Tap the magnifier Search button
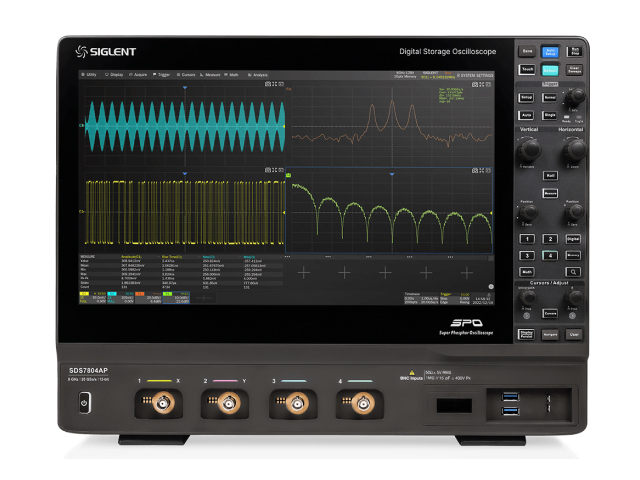The height and width of the screenshot is (480, 640). [x=574, y=271]
